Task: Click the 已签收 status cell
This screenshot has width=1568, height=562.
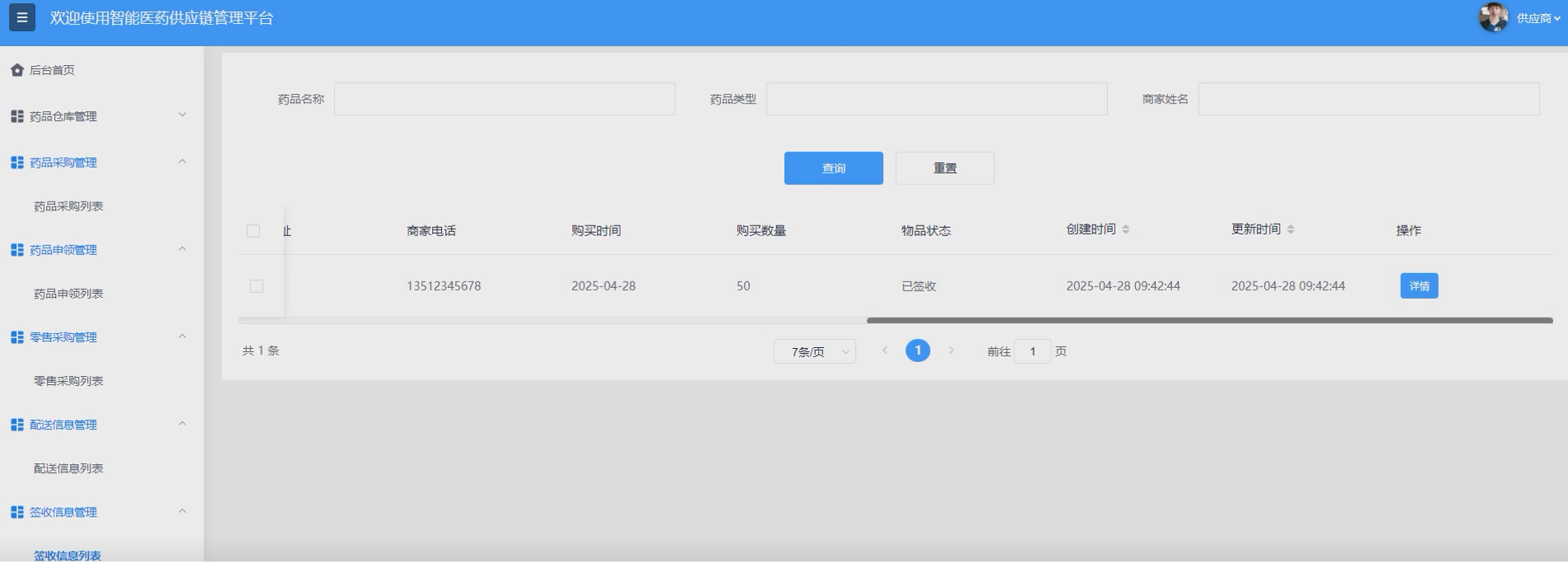Action: tap(919, 286)
